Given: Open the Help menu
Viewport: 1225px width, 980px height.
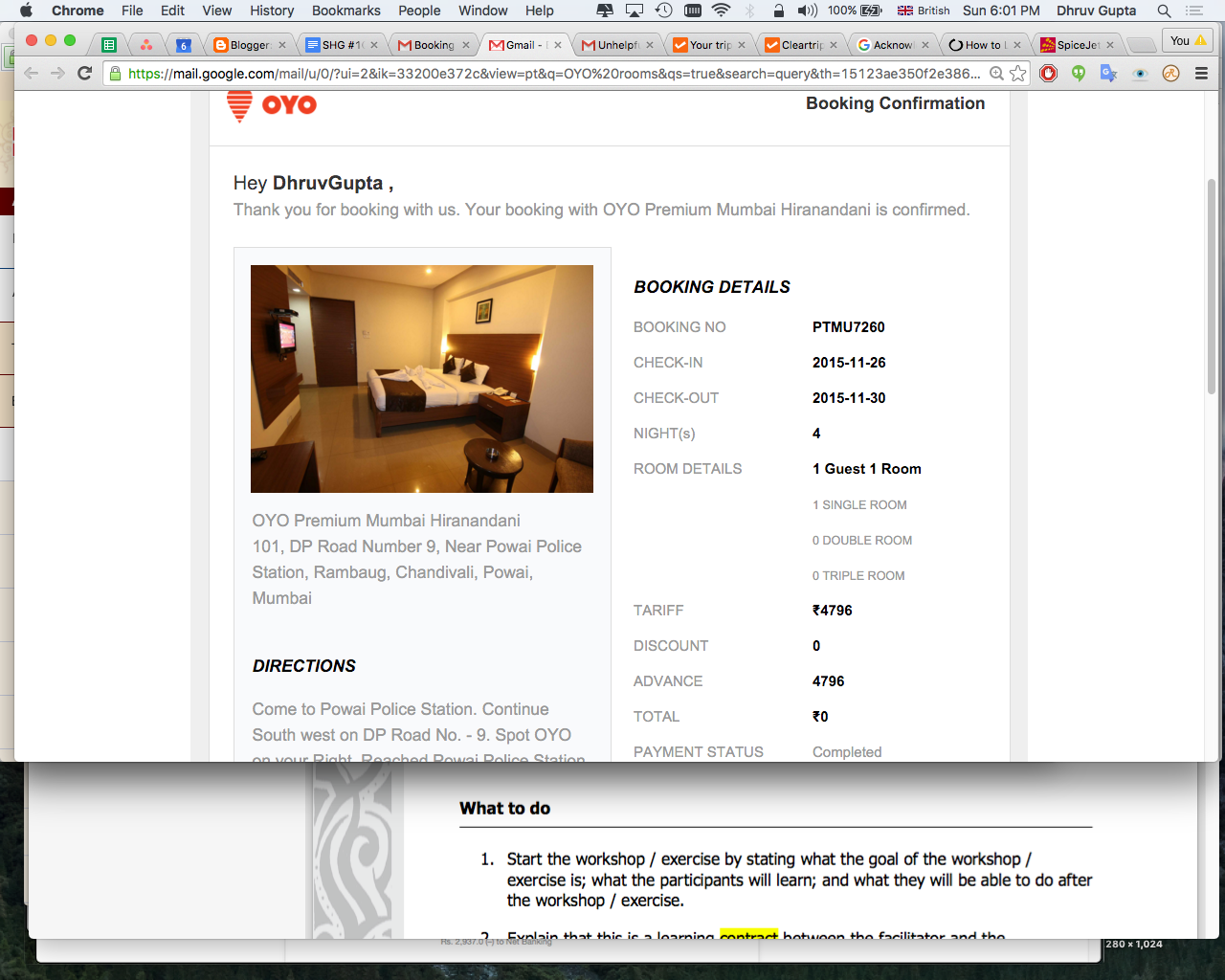Looking at the screenshot, I should tap(540, 11).
